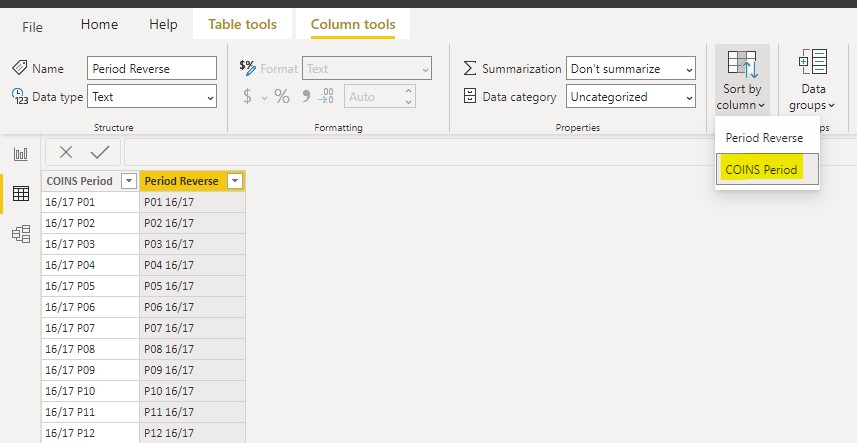Screen dimensions: 857x443
Task: Click the cell P02 16/17
Action: [x=192, y=223]
